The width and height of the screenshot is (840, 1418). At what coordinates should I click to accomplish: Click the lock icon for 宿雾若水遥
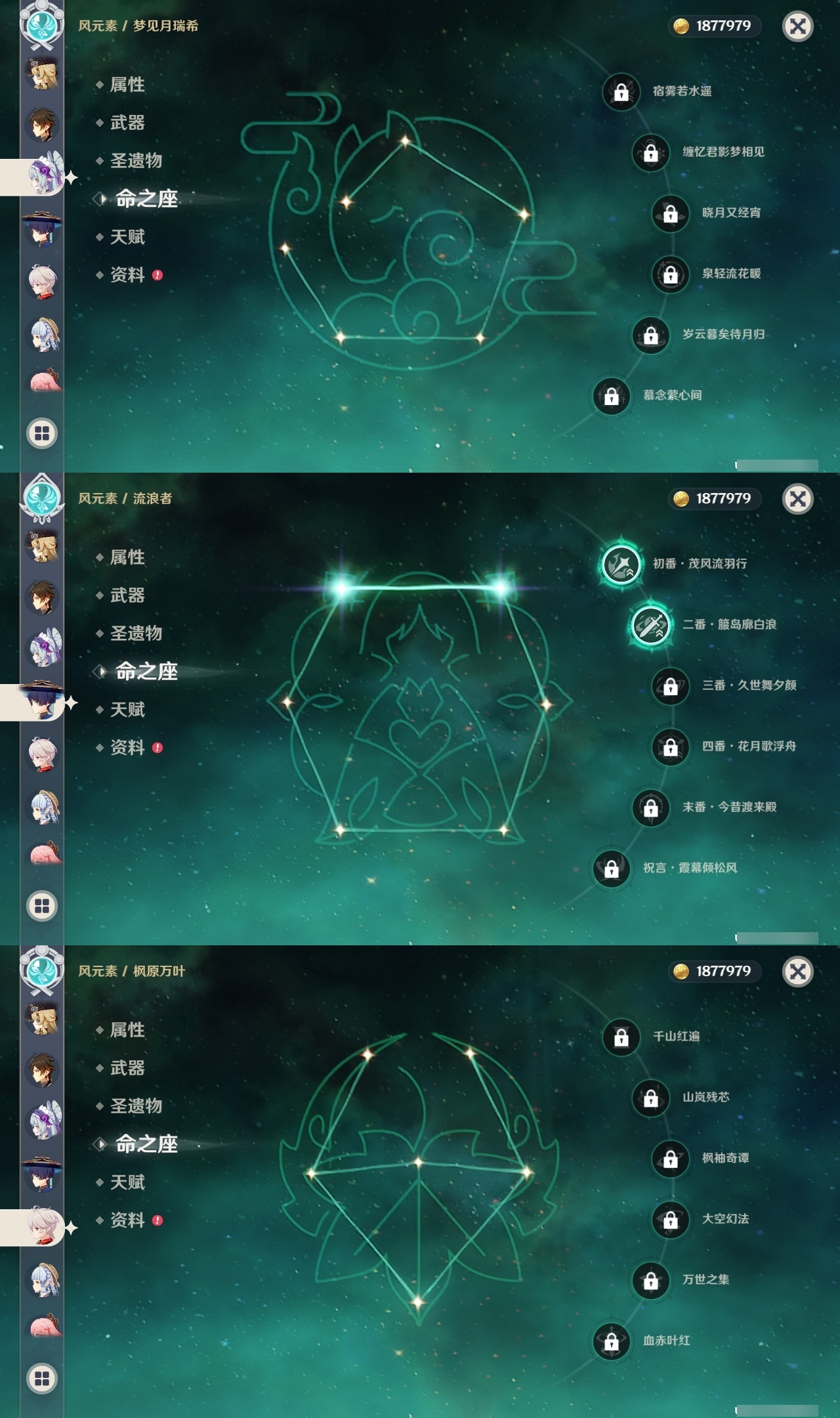click(621, 92)
